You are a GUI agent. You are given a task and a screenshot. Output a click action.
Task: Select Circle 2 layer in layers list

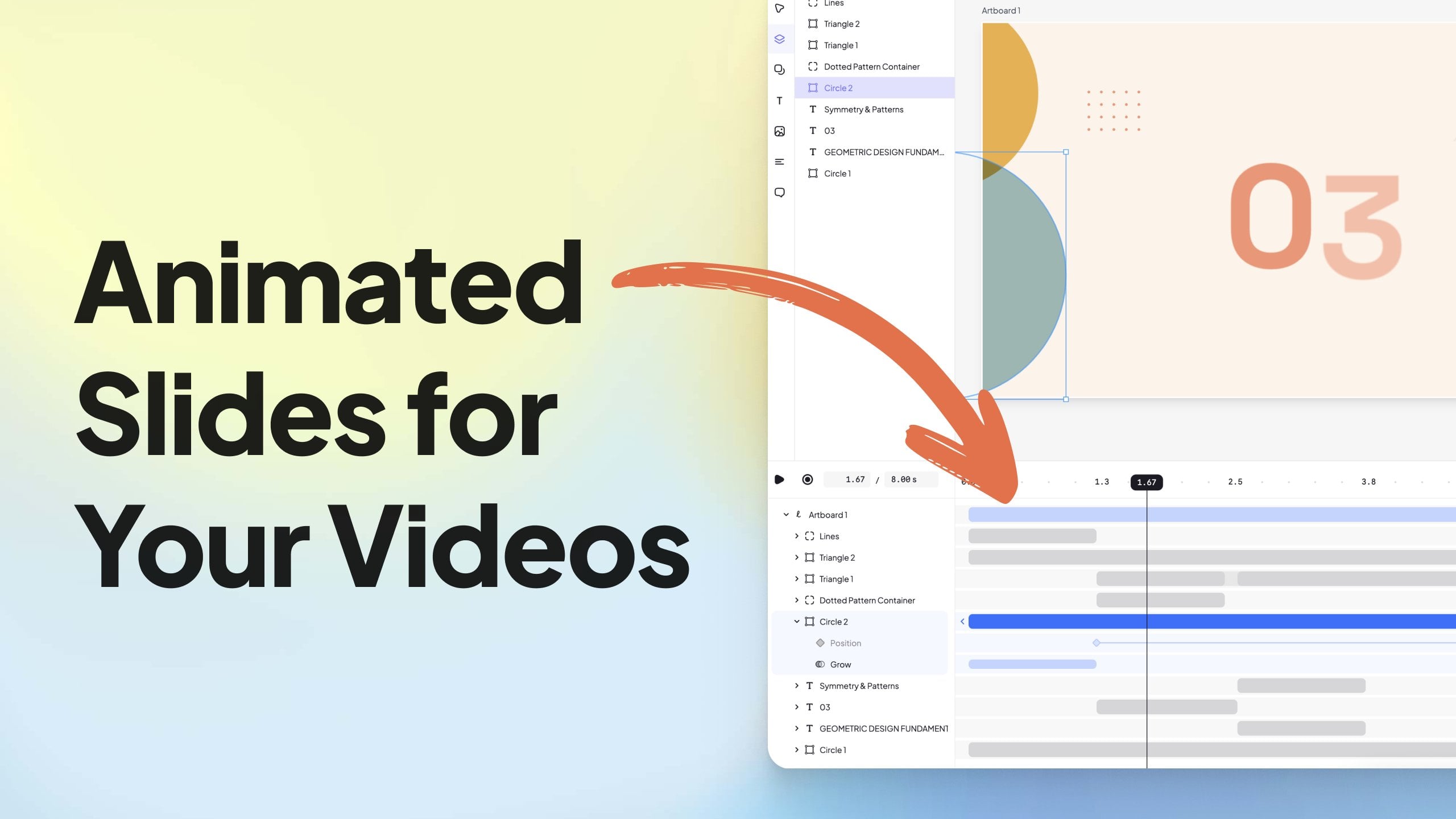point(875,88)
